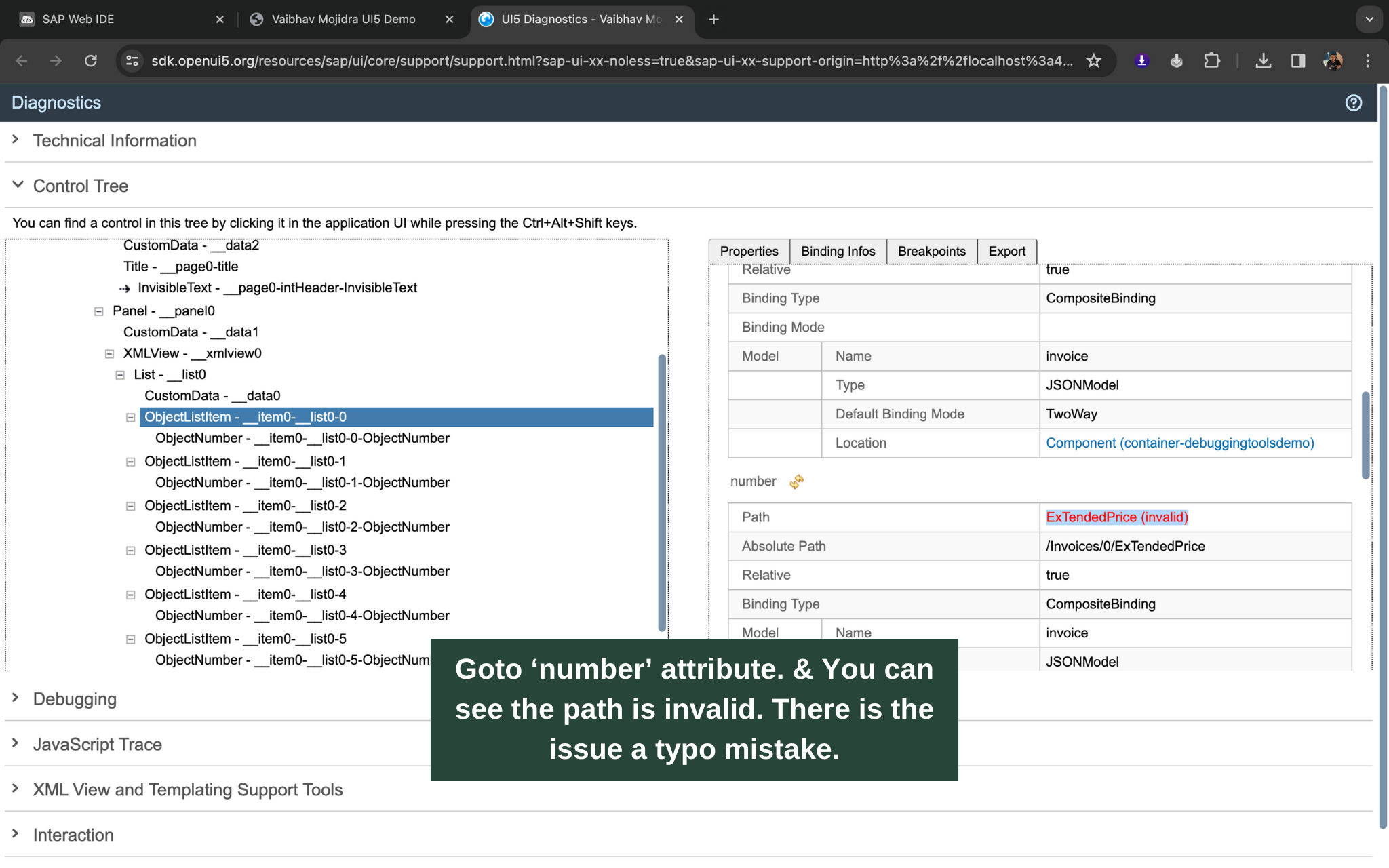Viewport: 1389px width, 868px height.
Task: Click the control tree vertical scrollbar
Action: tap(661, 492)
